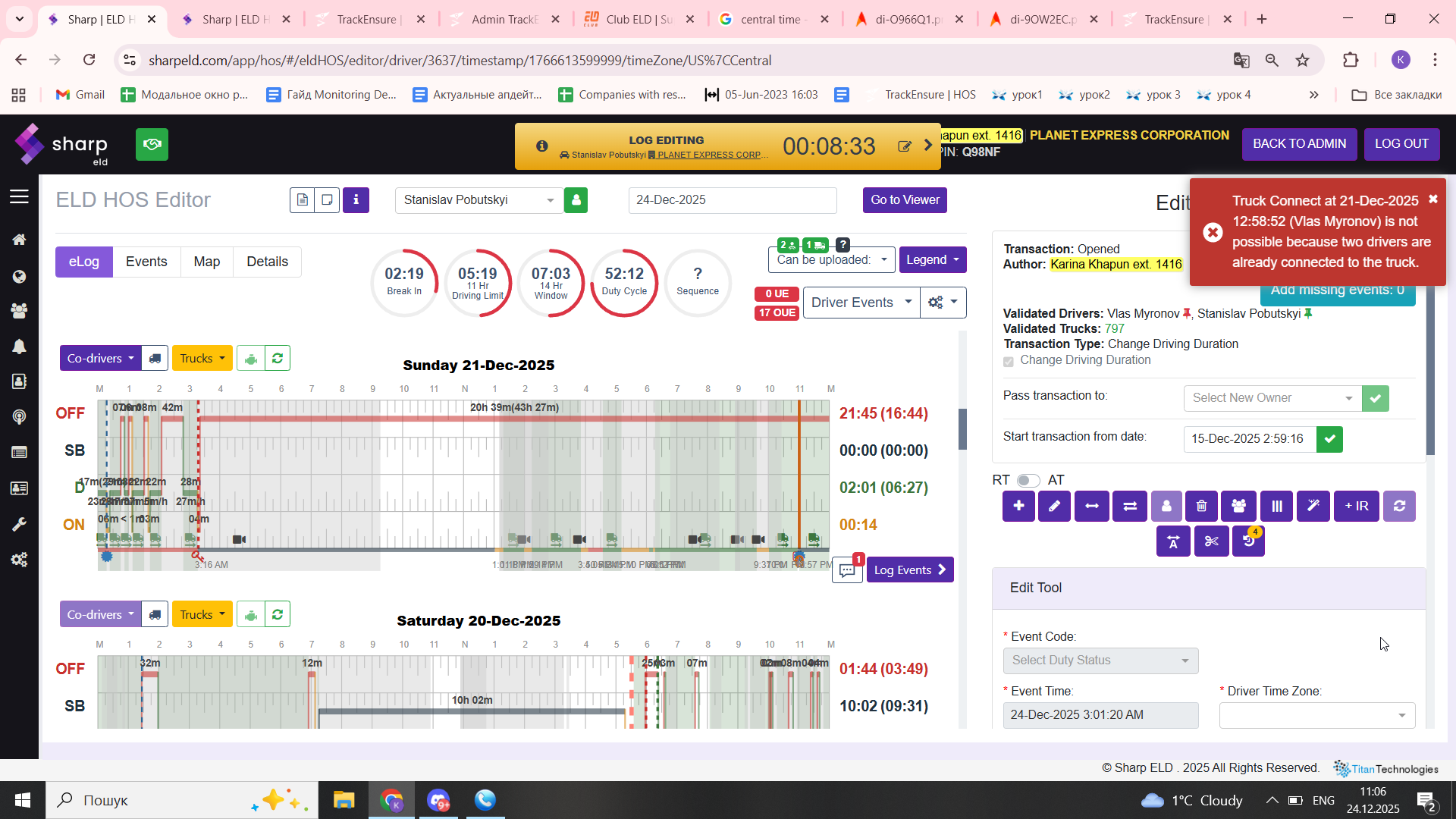This screenshot has height=819, width=1456.
Task: Toggle the RT / AT switch
Action: pos(1028,481)
